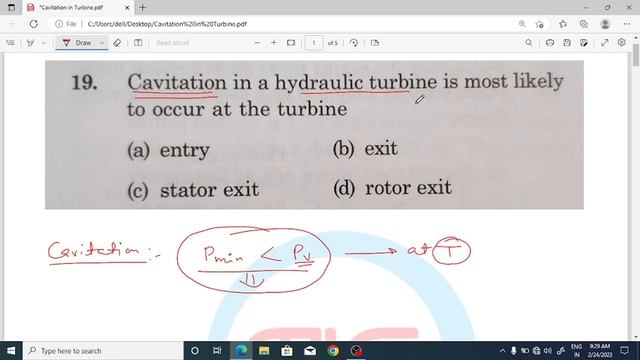Open the tab actions menu
Viewport: 640px width, 360px height.
pos(11,7)
